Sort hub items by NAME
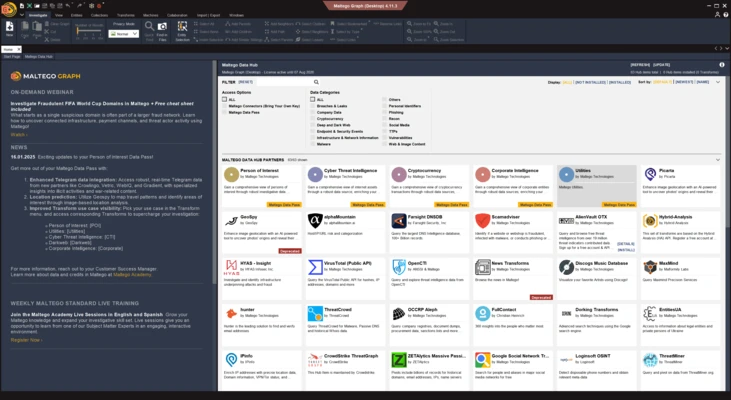The height and width of the screenshot is (400, 731). coord(703,82)
